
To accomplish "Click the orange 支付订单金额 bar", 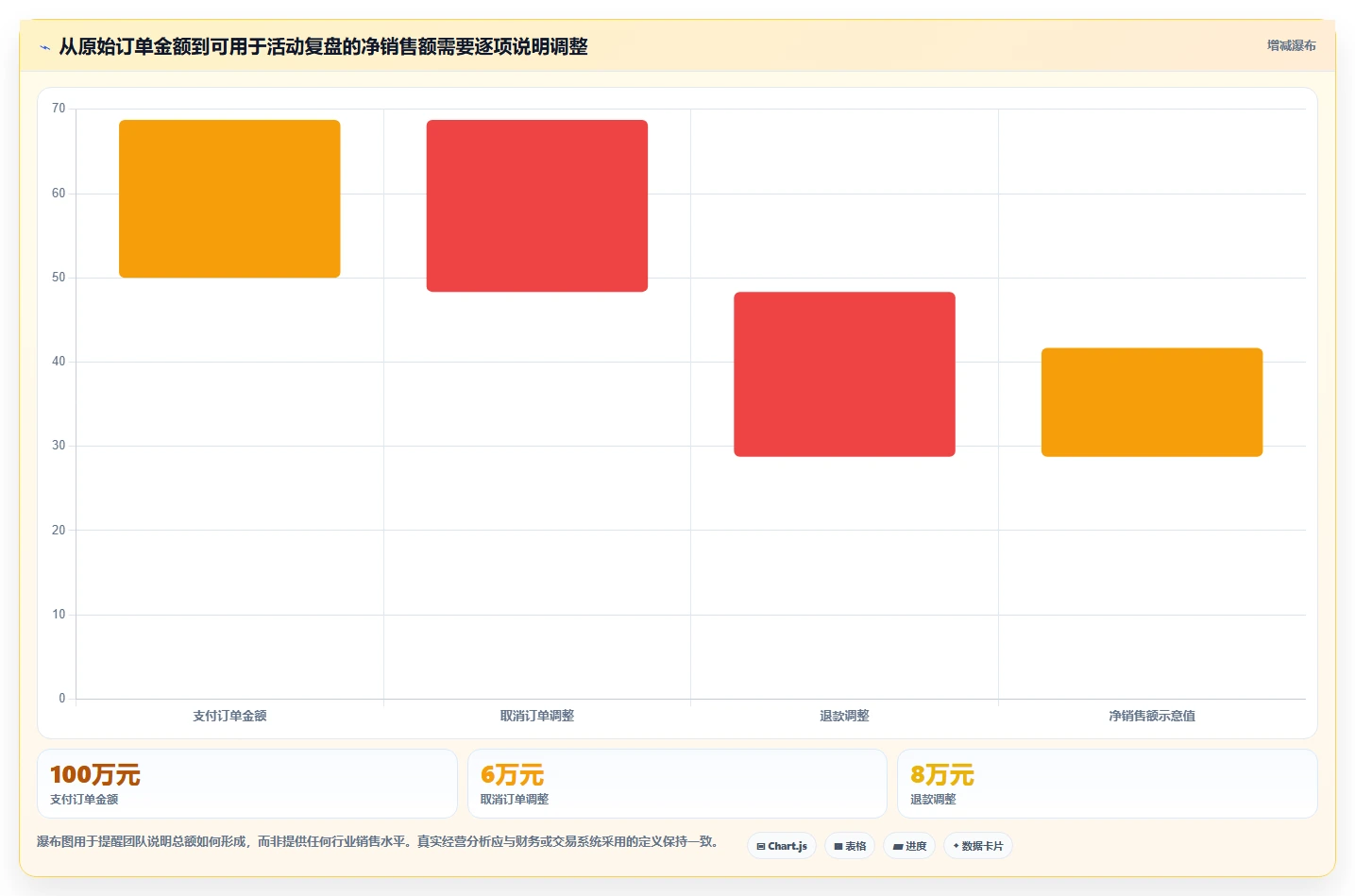I will coord(229,198).
